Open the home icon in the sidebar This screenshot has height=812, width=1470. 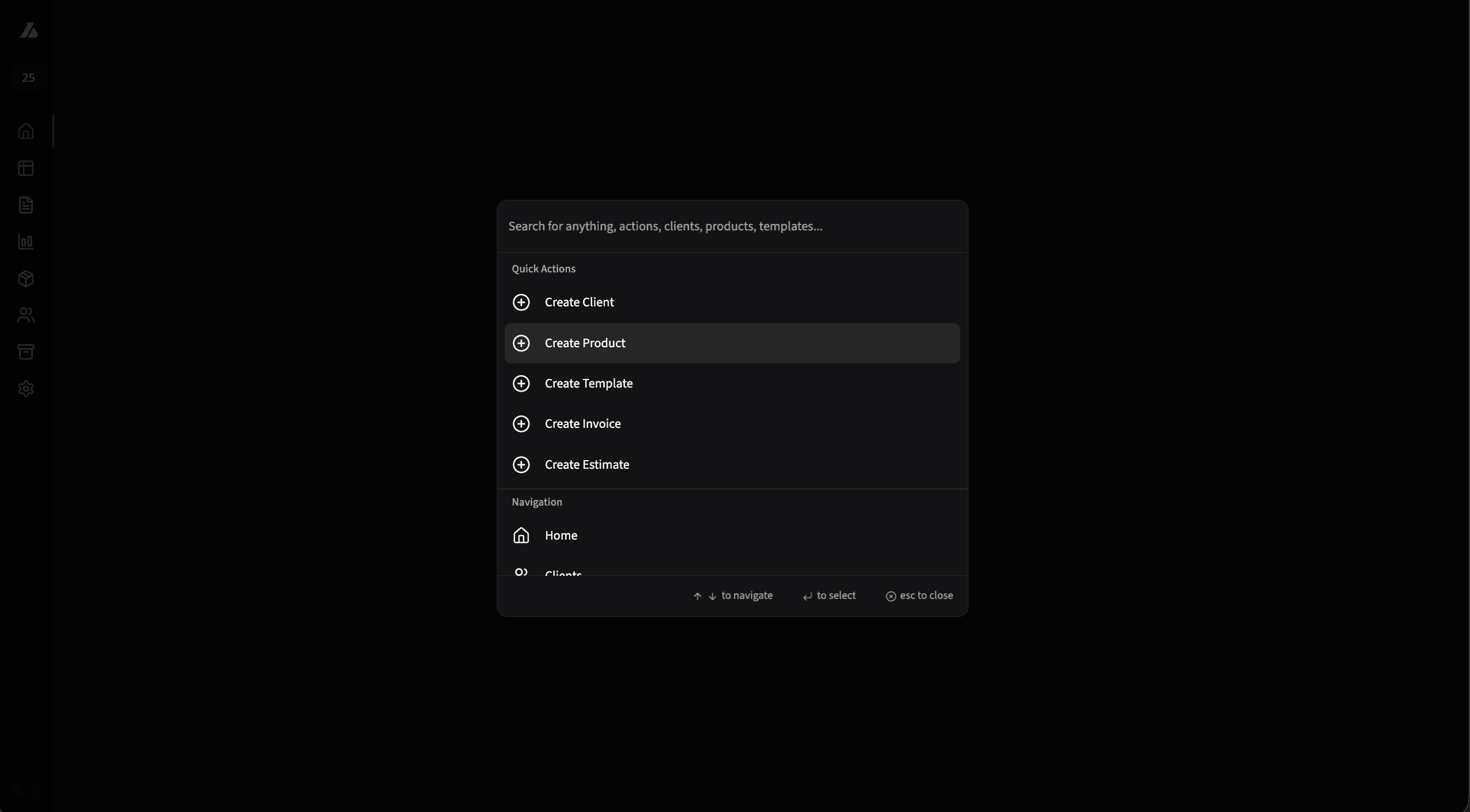pyautogui.click(x=26, y=131)
